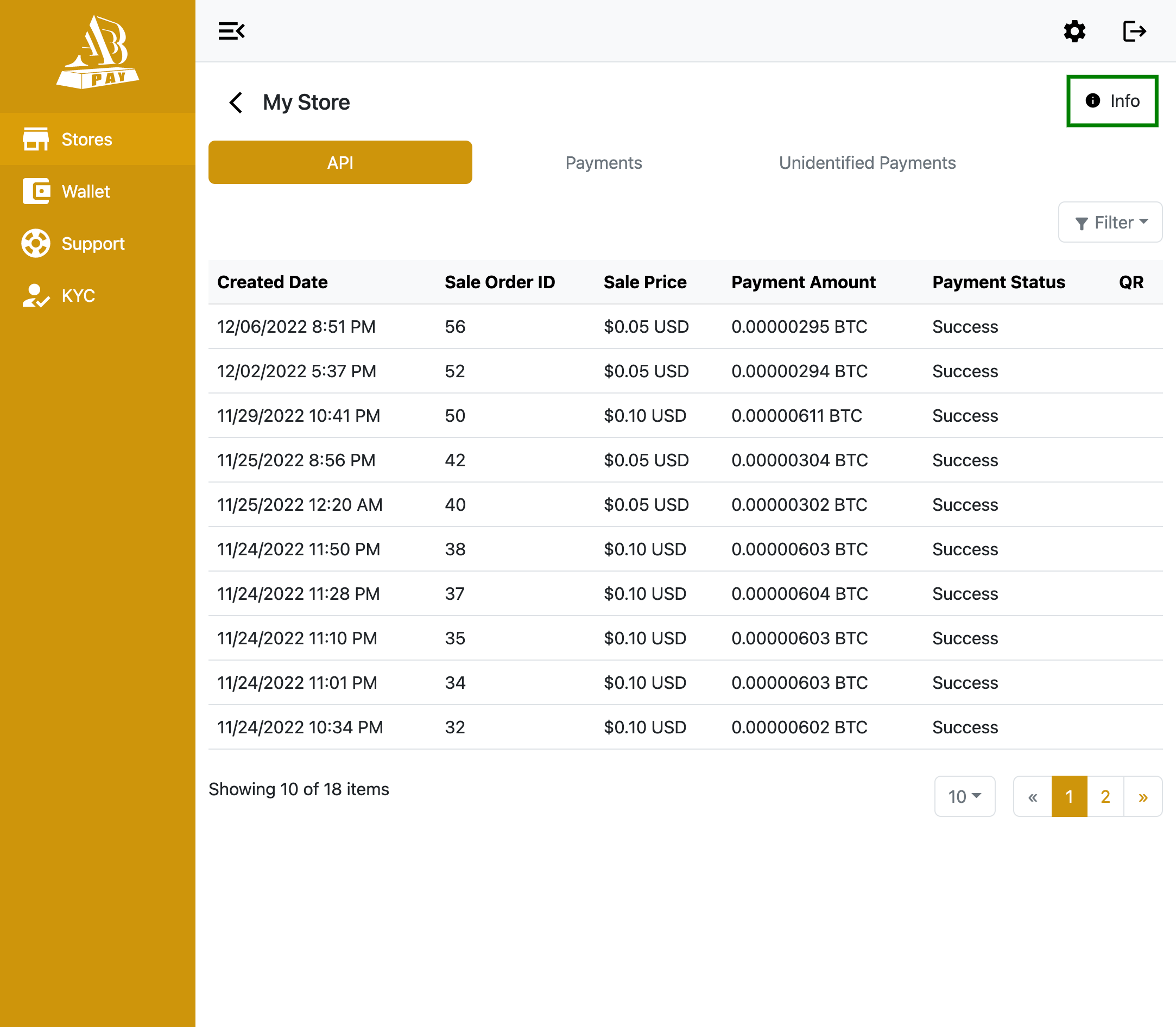Click the 11/25/2022 8:56 PM date cell

click(x=296, y=460)
